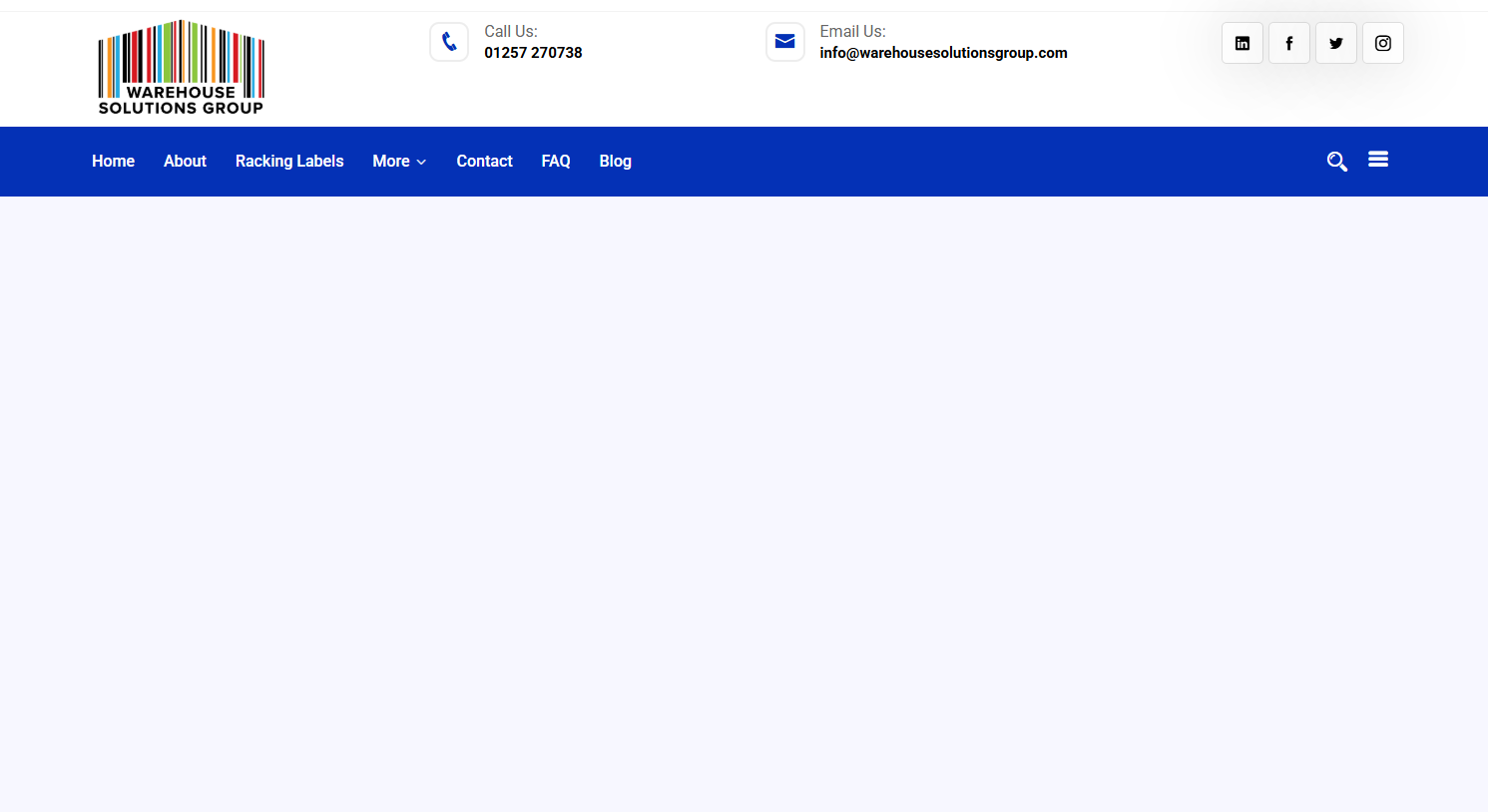Open the Facebook social page icon
The width and height of the screenshot is (1488, 812).
[1289, 43]
